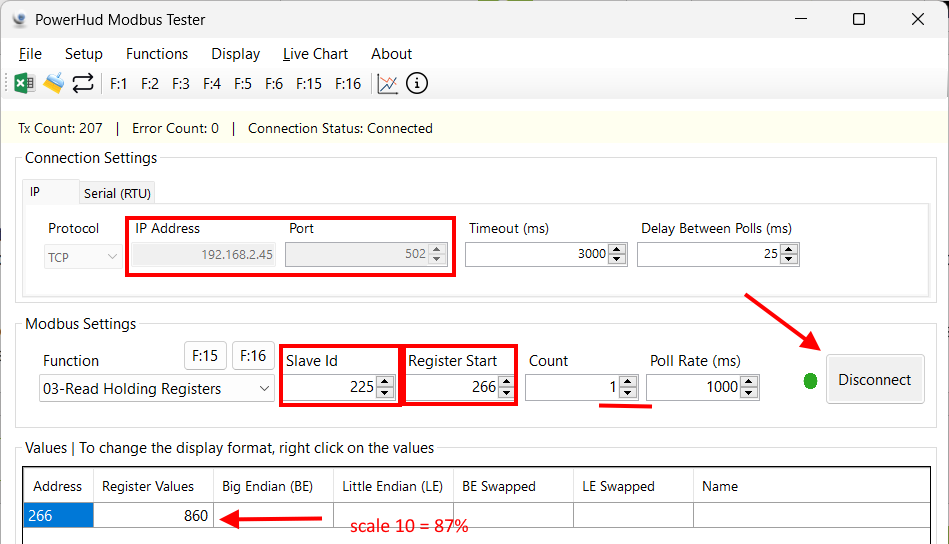Click the IP Address field 192.168.2.45
Viewport: 949px width, 544px height.
coord(205,254)
